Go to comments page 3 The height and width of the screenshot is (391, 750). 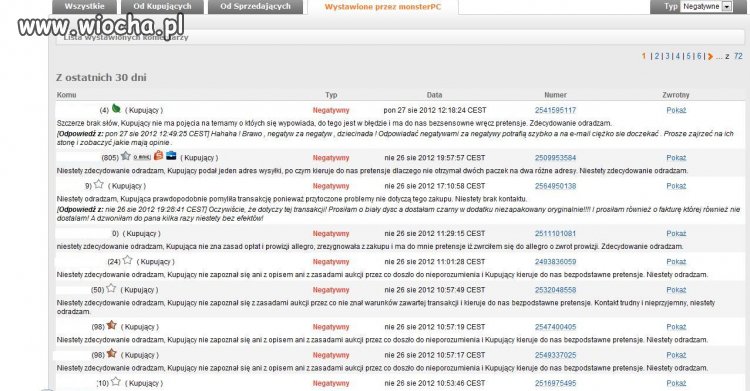[x=667, y=56]
